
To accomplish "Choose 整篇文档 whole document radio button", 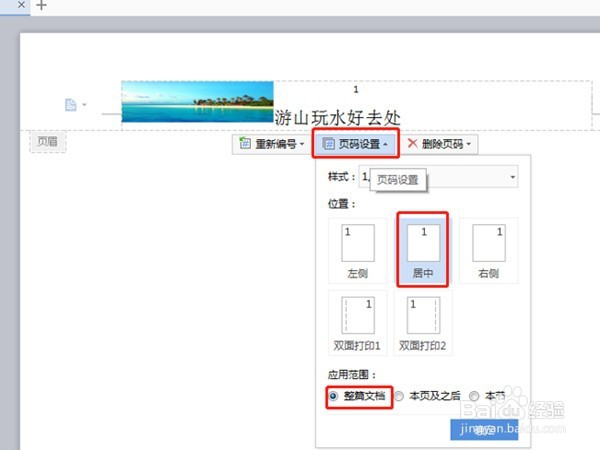I will (334, 396).
